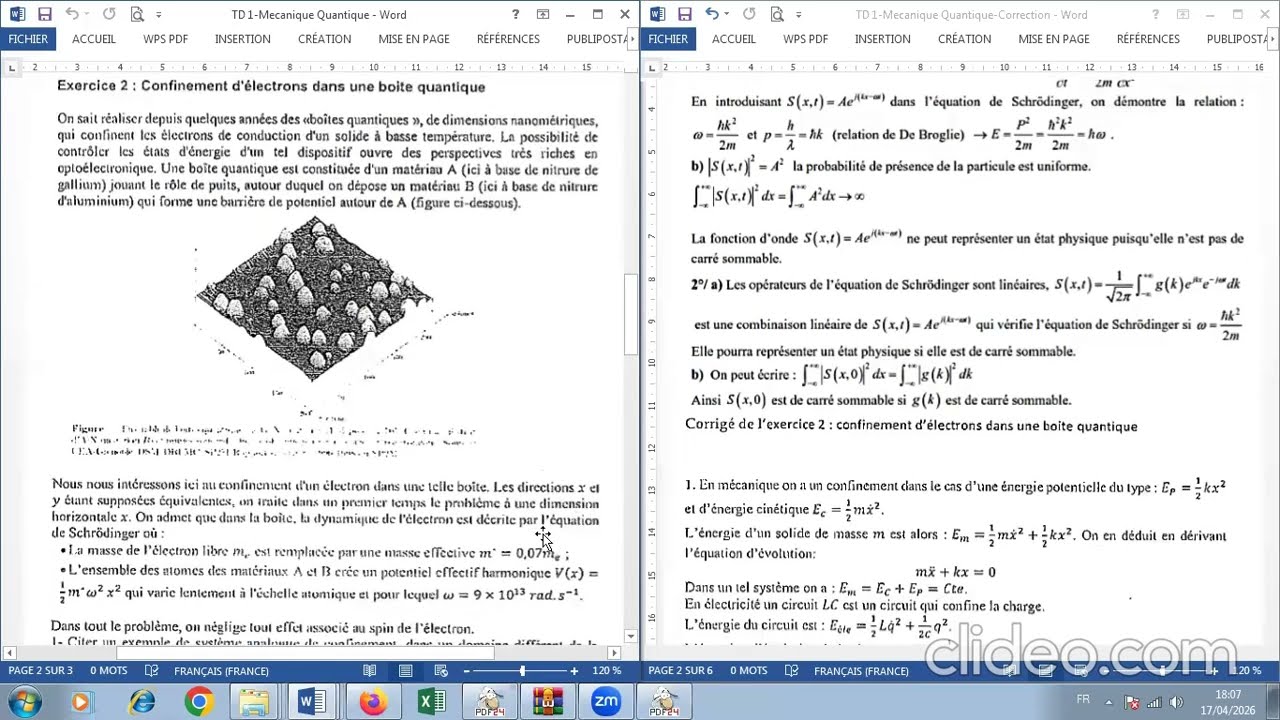This screenshot has width=1280, height=720.
Task: Open FICHIER tab in right Word window
Action: 668,39
